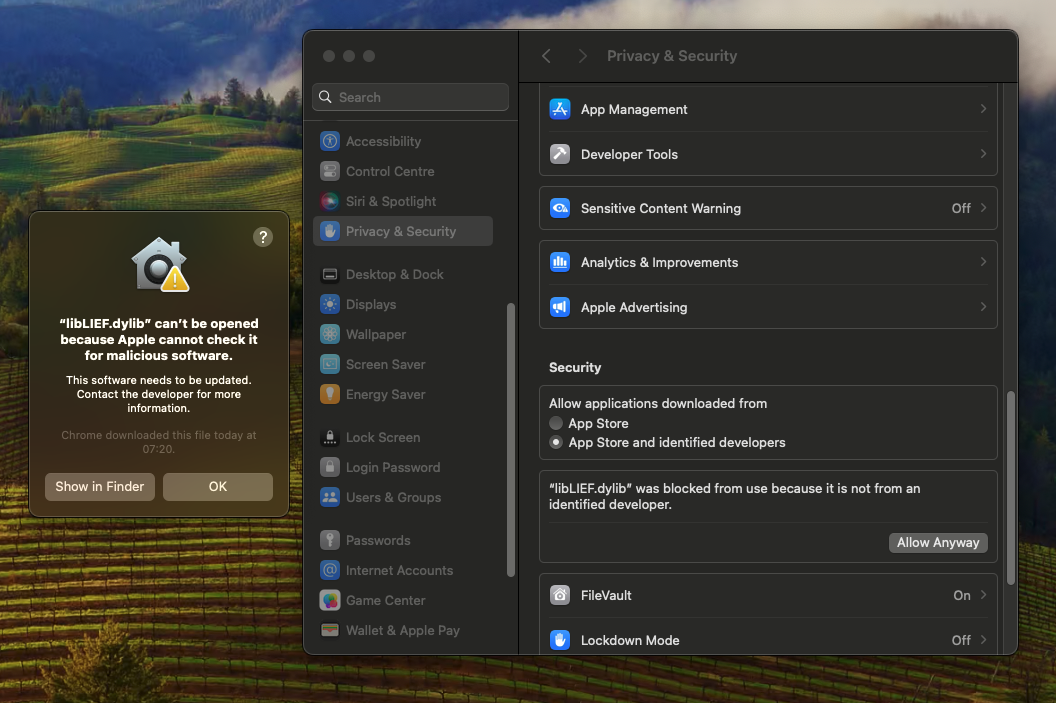The height and width of the screenshot is (703, 1056).
Task: Open FileVault On chevron
Action: click(x=983, y=595)
